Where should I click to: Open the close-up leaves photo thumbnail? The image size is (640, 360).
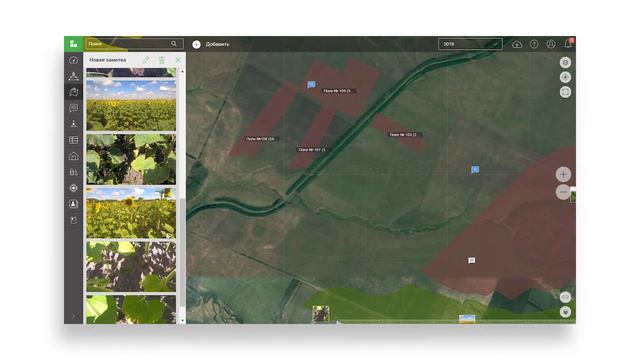[x=131, y=159]
